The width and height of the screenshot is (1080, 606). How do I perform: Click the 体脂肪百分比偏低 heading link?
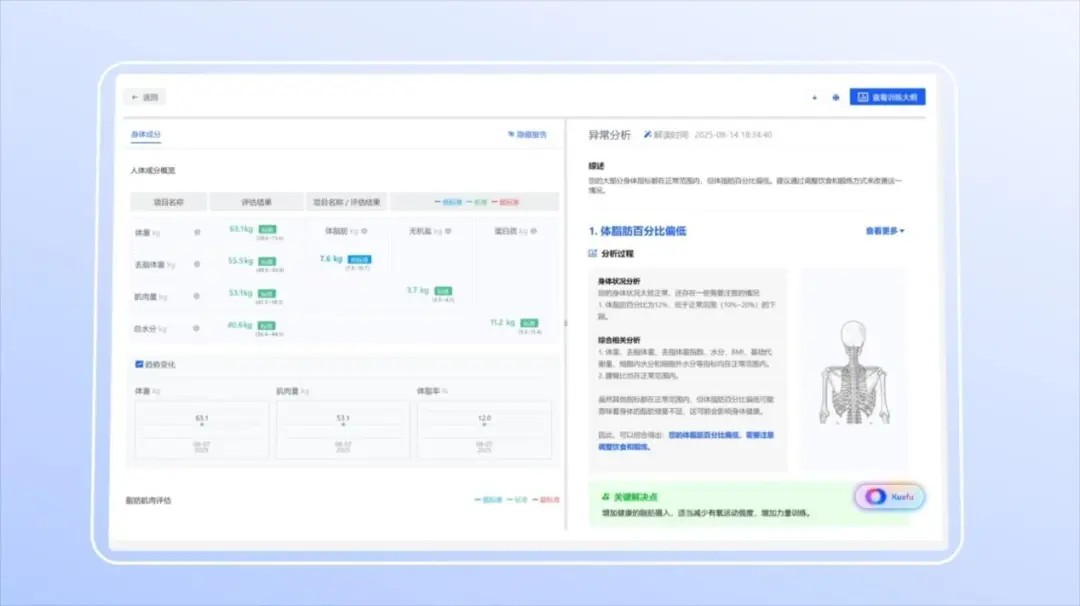click(x=637, y=231)
